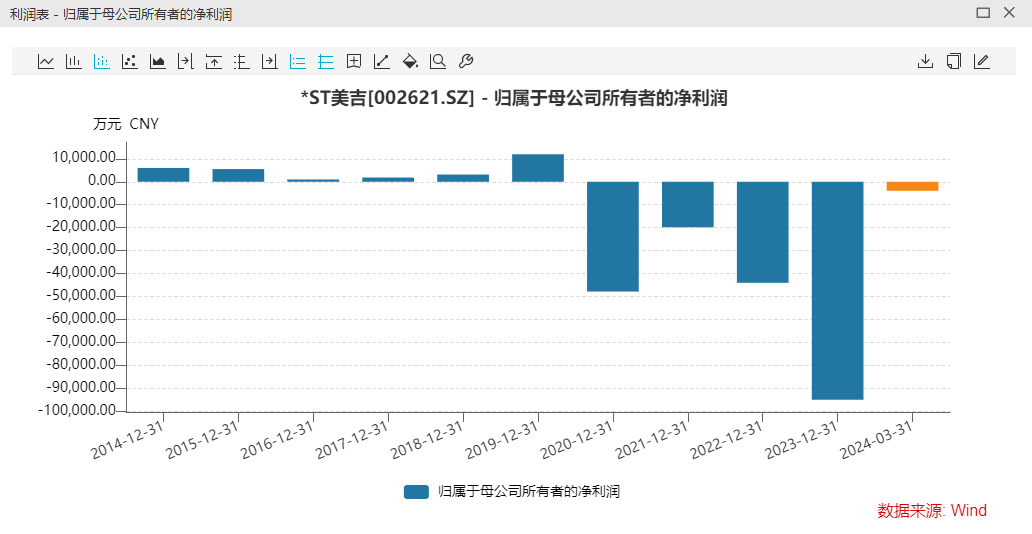Download the chart using the download icon
The height and width of the screenshot is (534, 1032).
925,61
